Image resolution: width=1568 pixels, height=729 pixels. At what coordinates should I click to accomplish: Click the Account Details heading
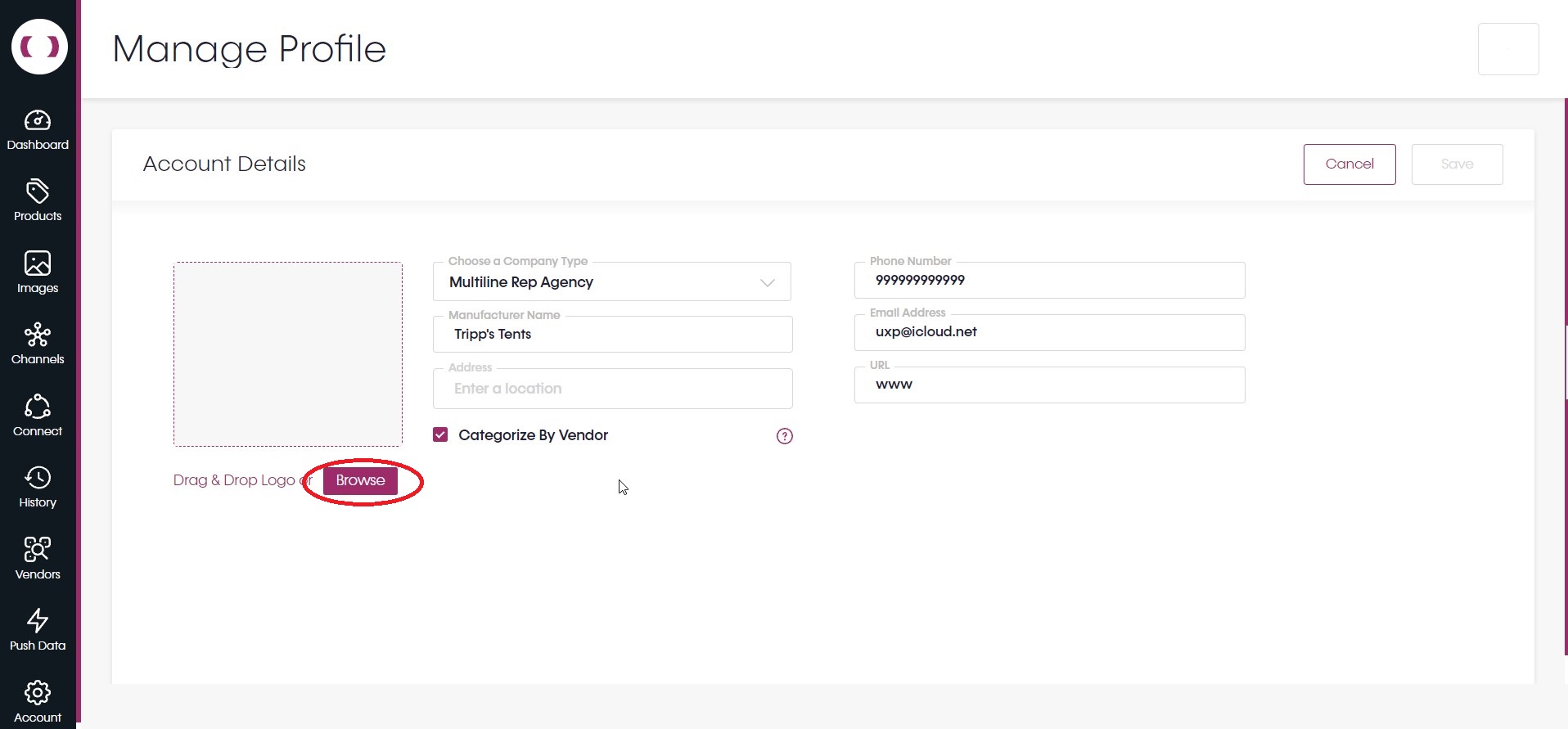(x=224, y=164)
